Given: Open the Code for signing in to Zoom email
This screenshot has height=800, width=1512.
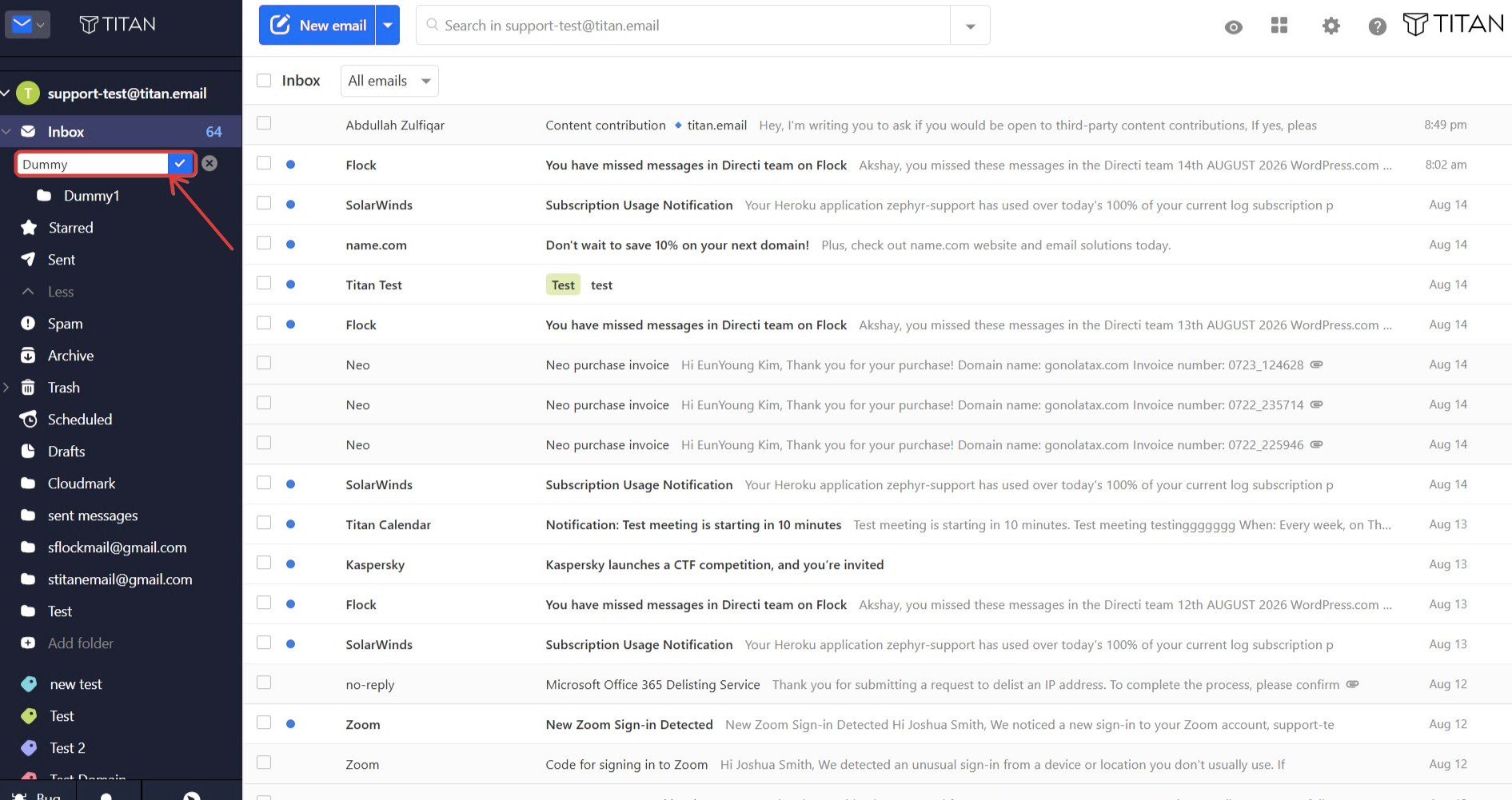Looking at the screenshot, I should click(877, 764).
